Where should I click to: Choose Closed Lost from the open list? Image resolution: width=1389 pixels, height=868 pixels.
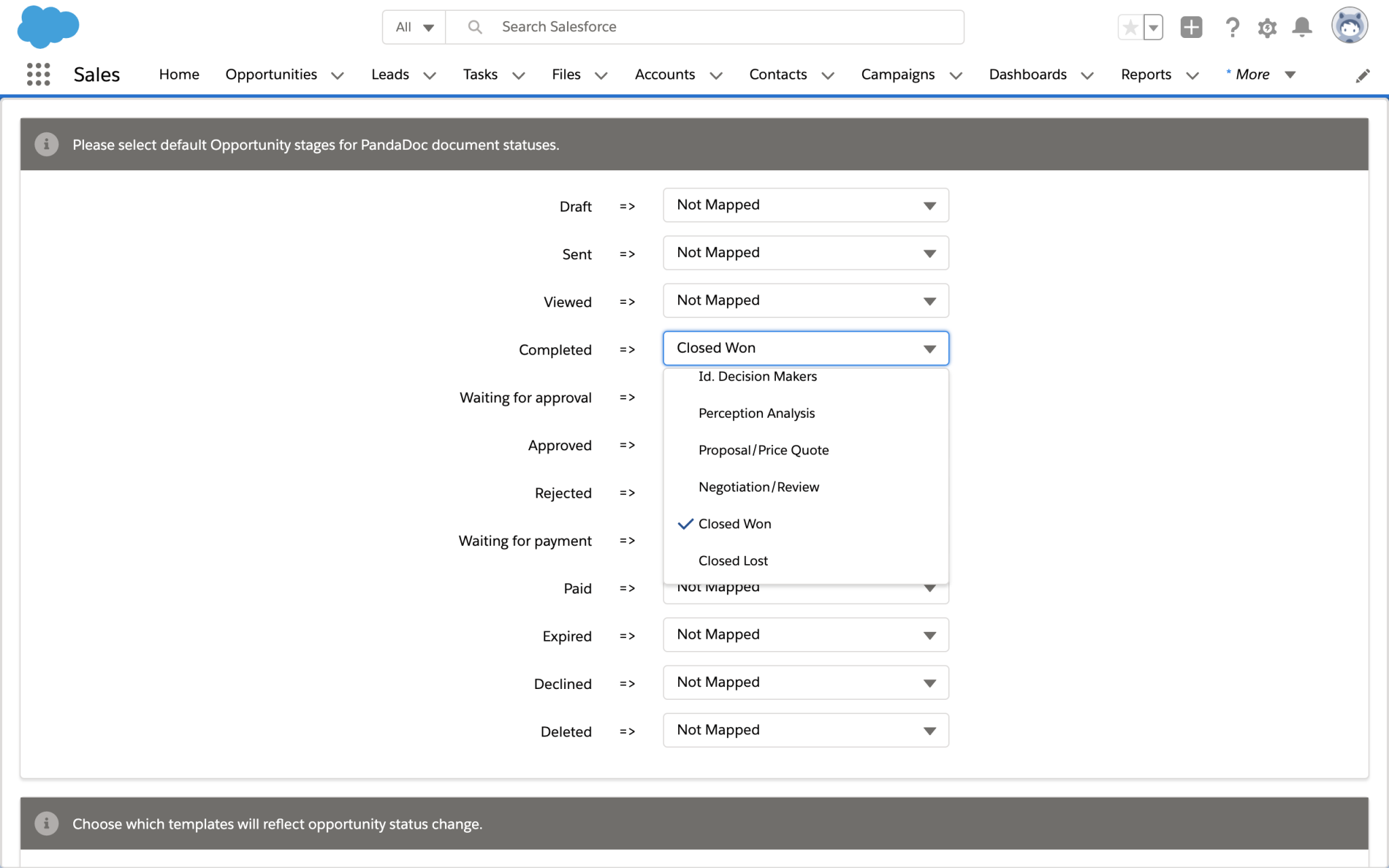pos(732,560)
